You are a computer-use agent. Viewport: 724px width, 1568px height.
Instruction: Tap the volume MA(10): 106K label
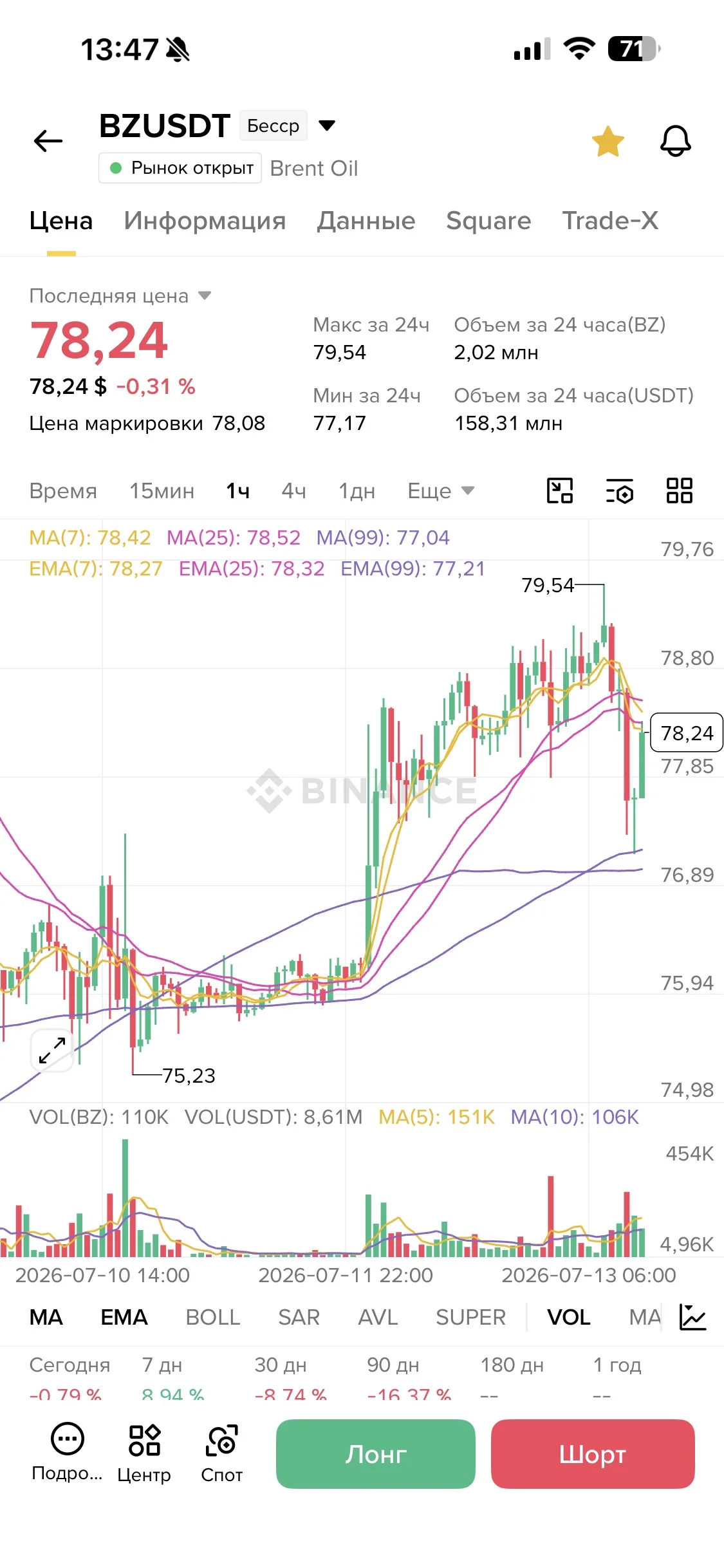click(x=575, y=1117)
